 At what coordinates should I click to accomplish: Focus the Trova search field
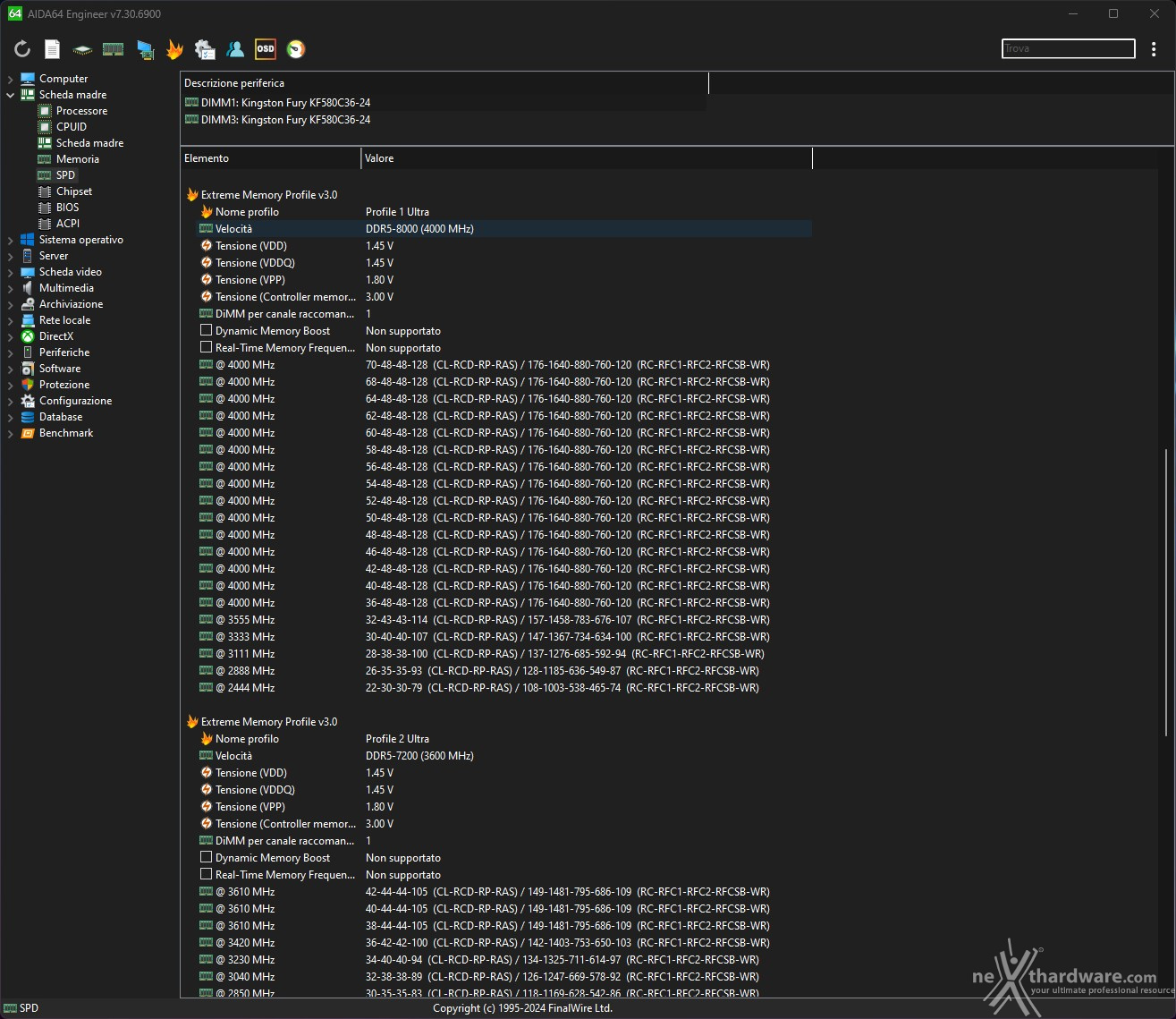click(1068, 48)
